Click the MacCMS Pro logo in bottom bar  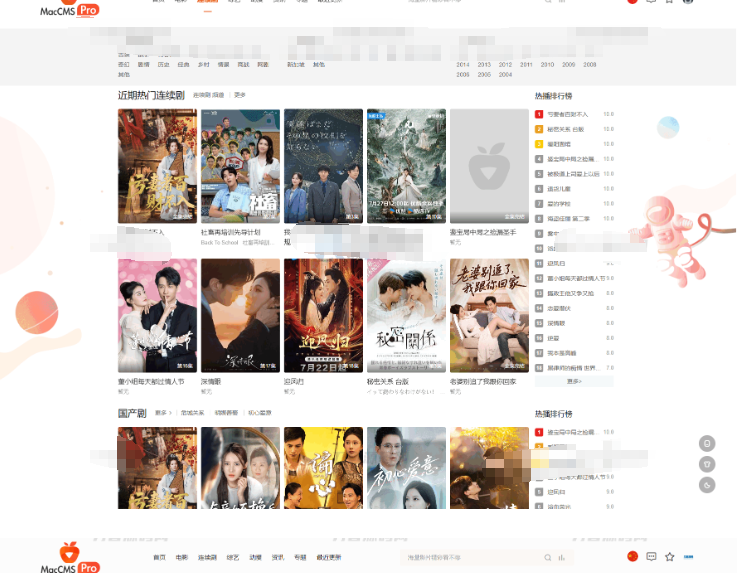coord(70,558)
